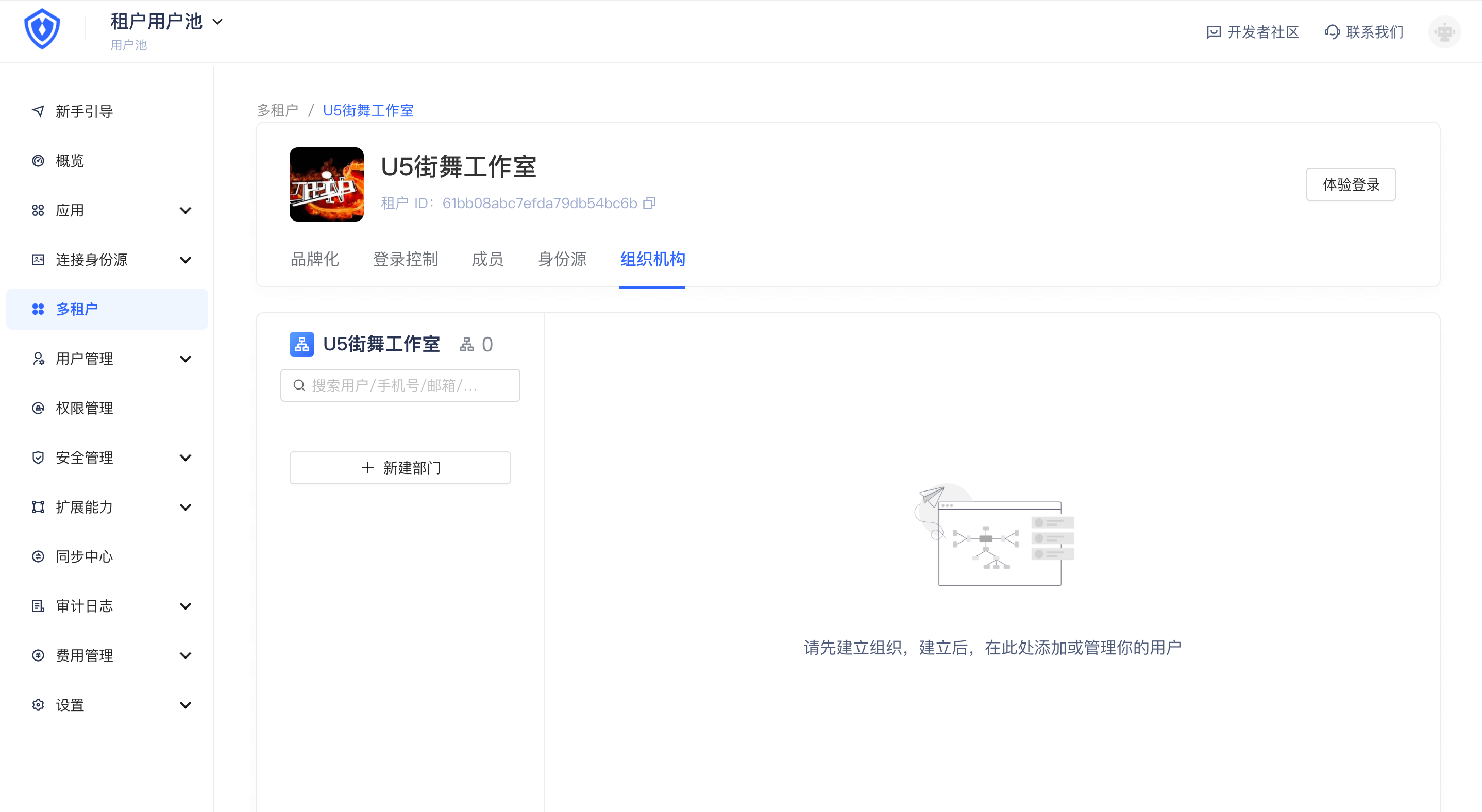Screen dimensions: 1482x812
Task: Switch to the 品牌化 tab
Action: 314,259
